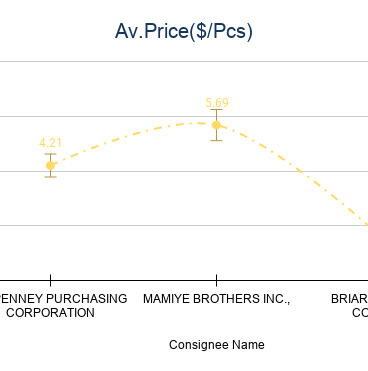Select the topmost horizontal gridline
Image resolution: width=368 pixels, height=371 pixels.
tap(184, 61)
